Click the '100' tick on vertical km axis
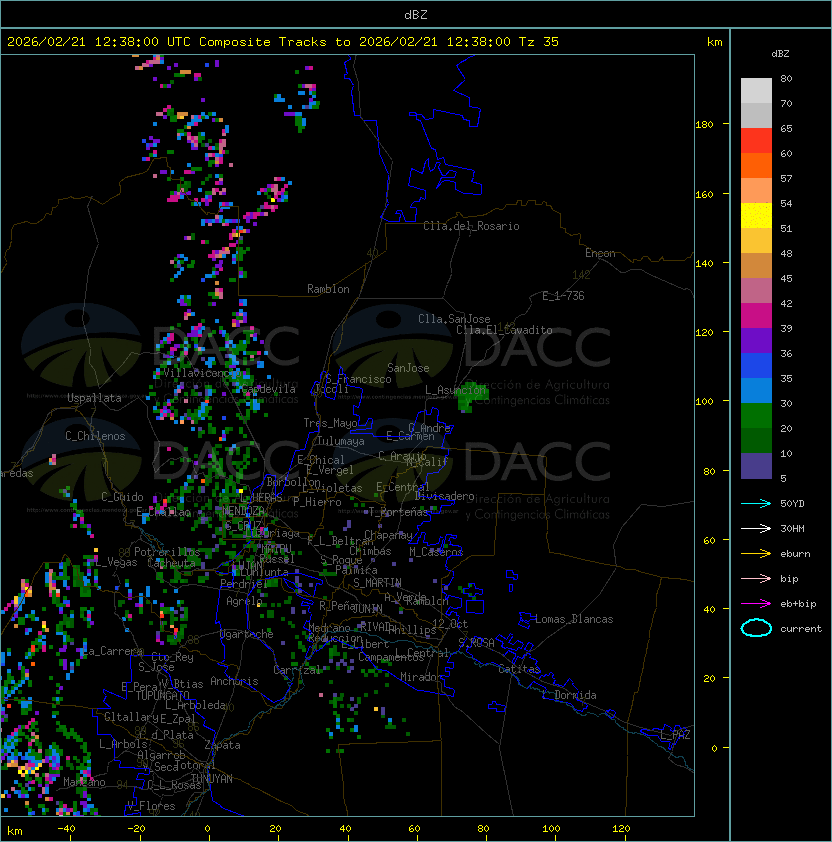Image resolution: width=832 pixels, height=842 pixels. 704,402
